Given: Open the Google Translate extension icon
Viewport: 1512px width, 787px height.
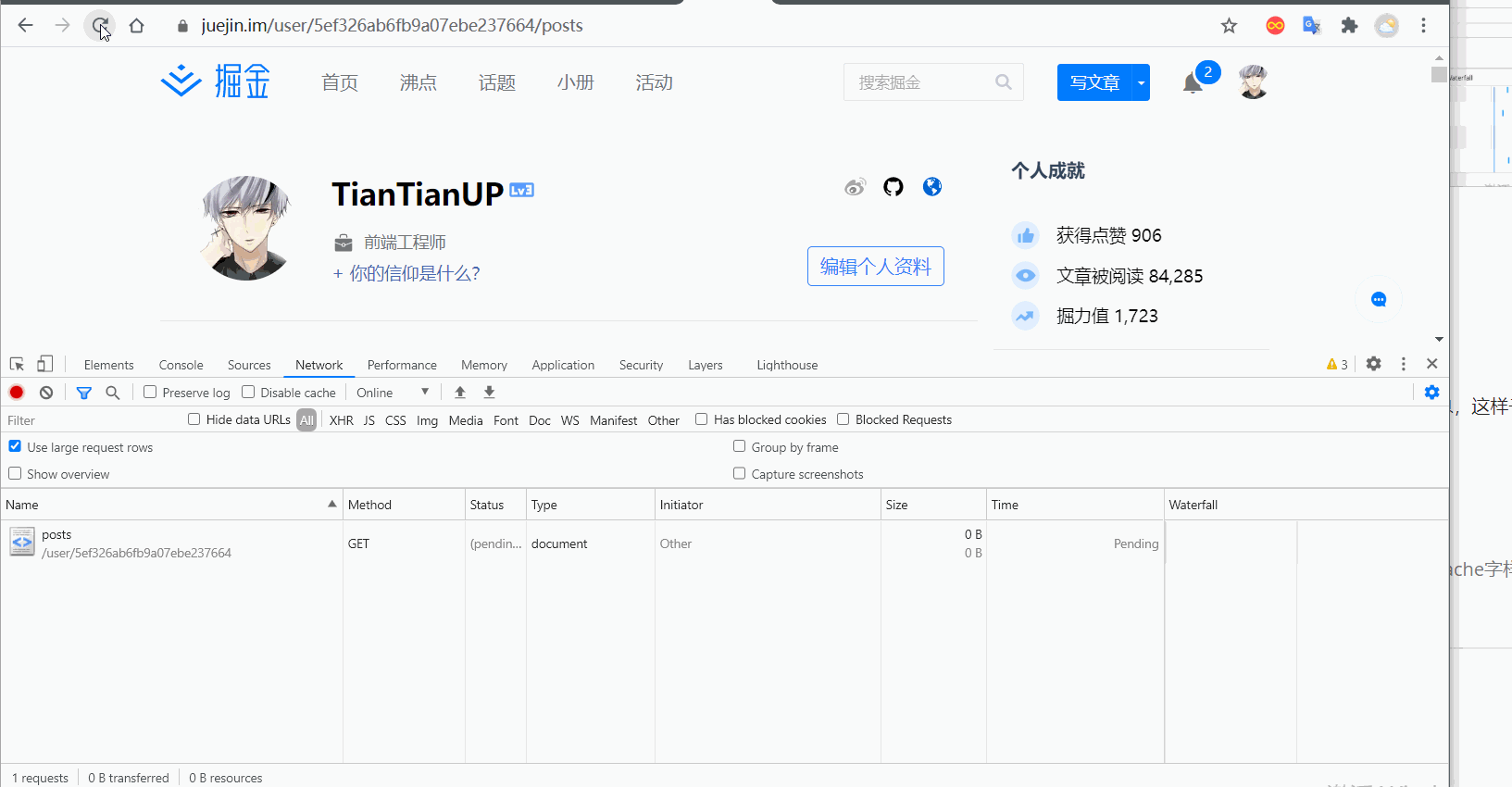Looking at the screenshot, I should tap(1311, 26).
